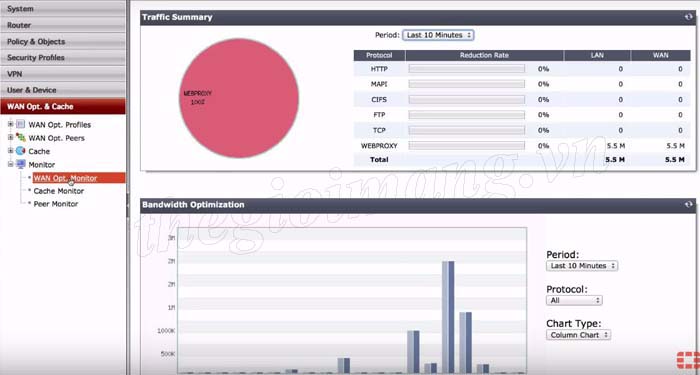Refresh the Traffic Summary widget
700x375 pixels.
click(689, 17)
